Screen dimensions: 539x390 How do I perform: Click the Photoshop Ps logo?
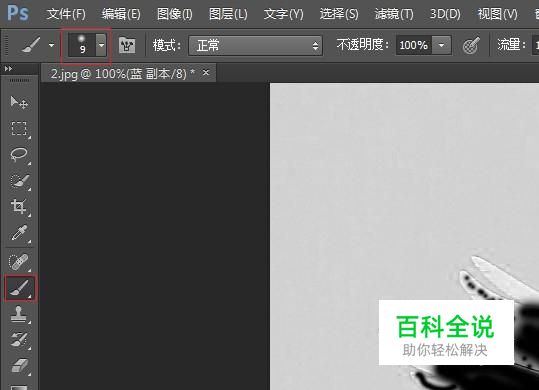coord(18,13)
